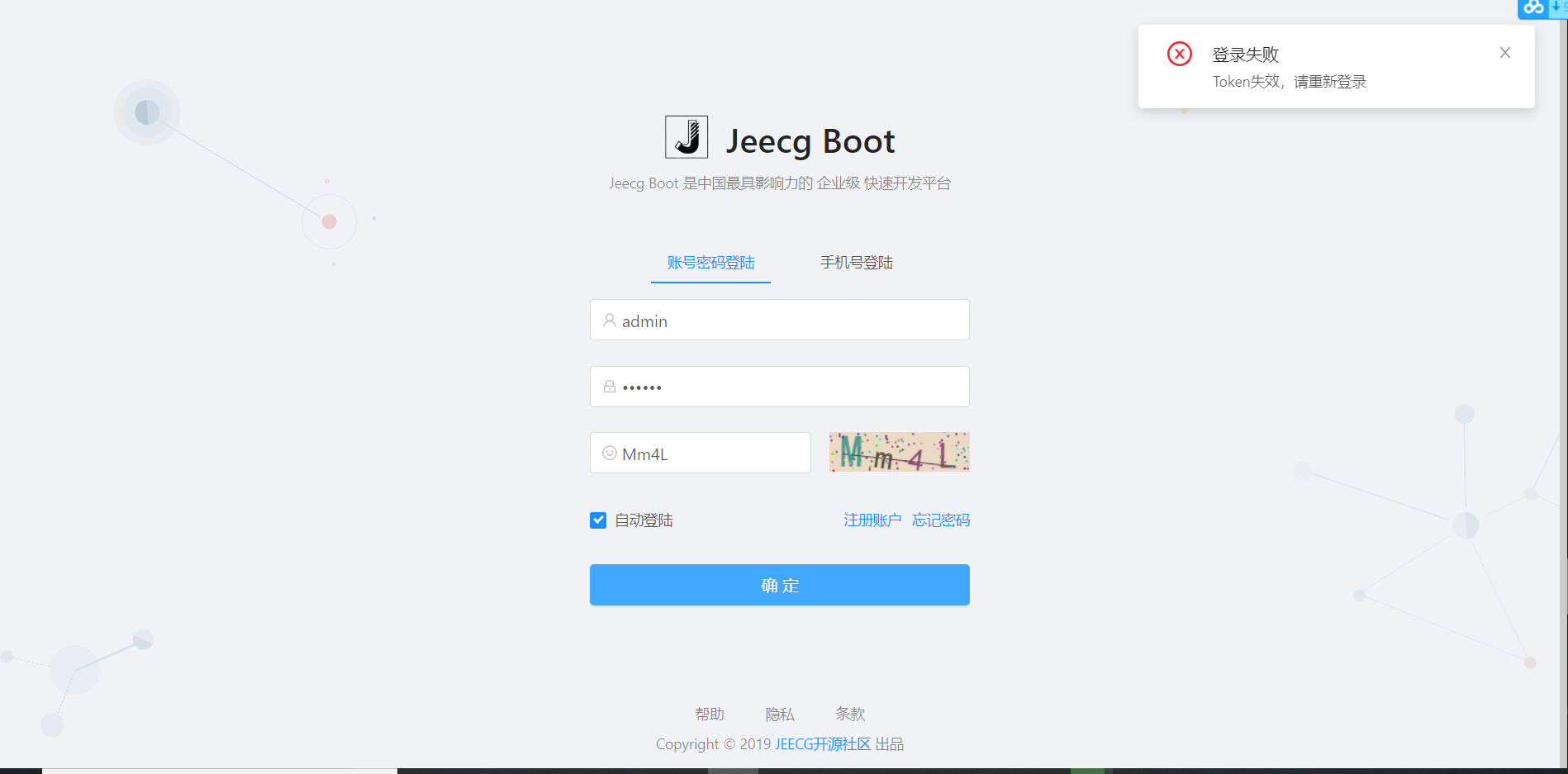Focus the password input field
Viewport: 1568px width, 774px height.
tap(780, 387)
